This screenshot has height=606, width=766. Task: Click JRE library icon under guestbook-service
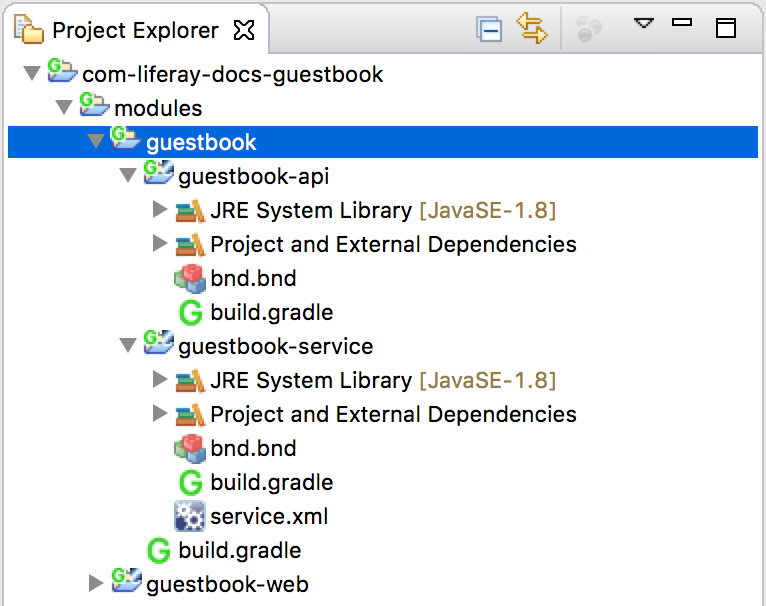tap(190, 381)
